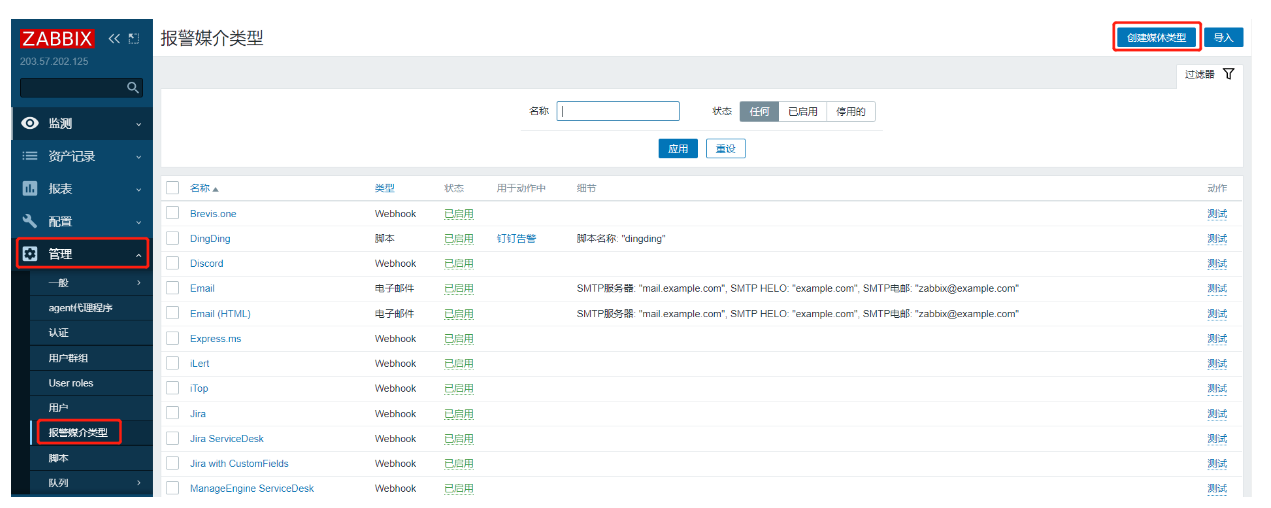1271x508 pixels.
Task: Check the Discord row checkbox
Action: (x=173, y=263)
